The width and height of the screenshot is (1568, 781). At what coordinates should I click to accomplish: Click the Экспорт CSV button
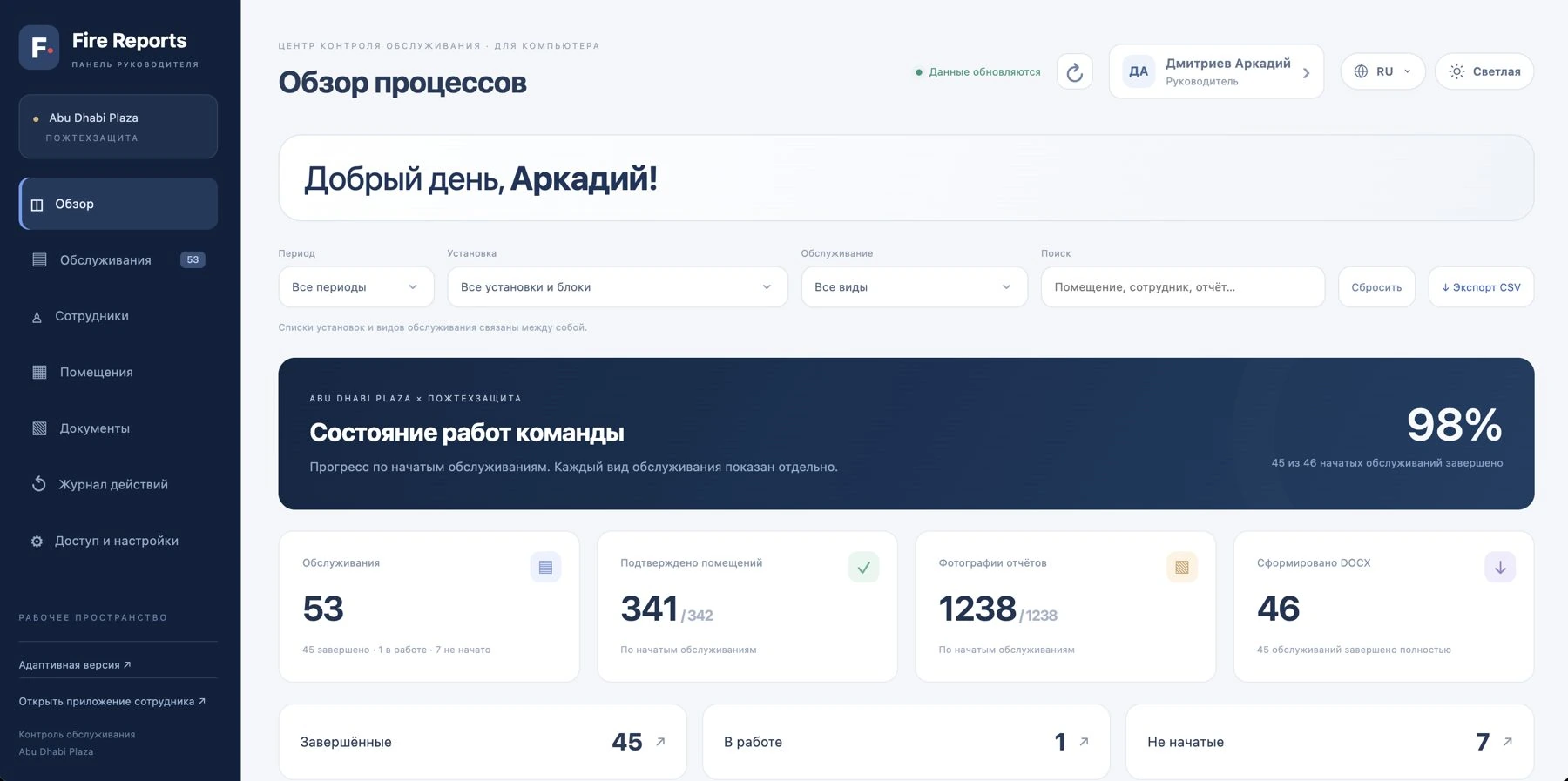pyautogui.click(x=1481, y=286)
